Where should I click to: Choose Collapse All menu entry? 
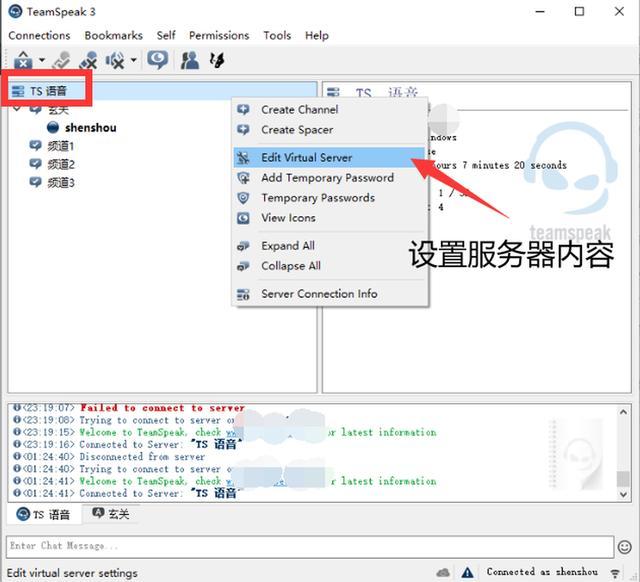330,266
